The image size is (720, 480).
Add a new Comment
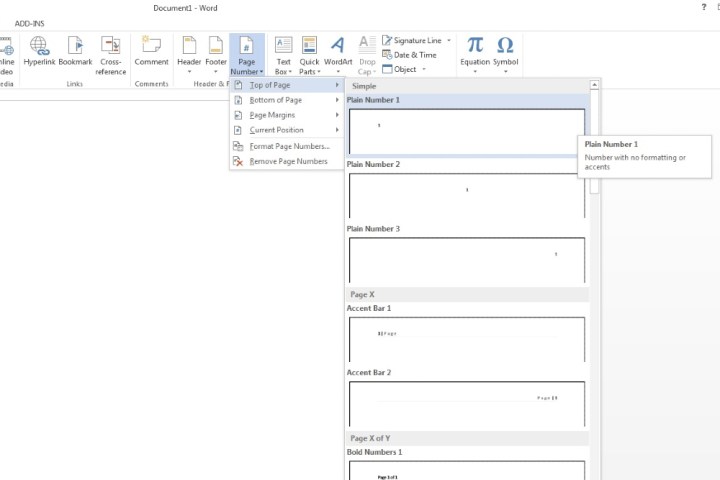coord(152,51)
